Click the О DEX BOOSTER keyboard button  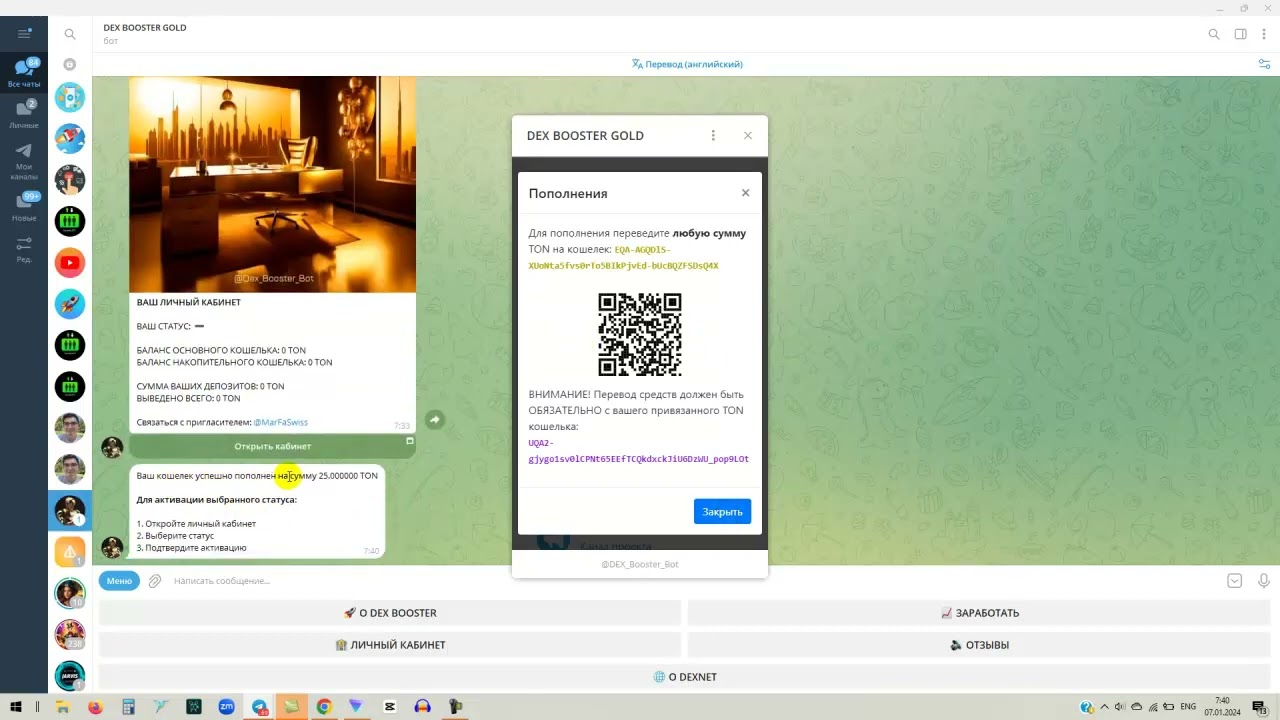point(390,613)
